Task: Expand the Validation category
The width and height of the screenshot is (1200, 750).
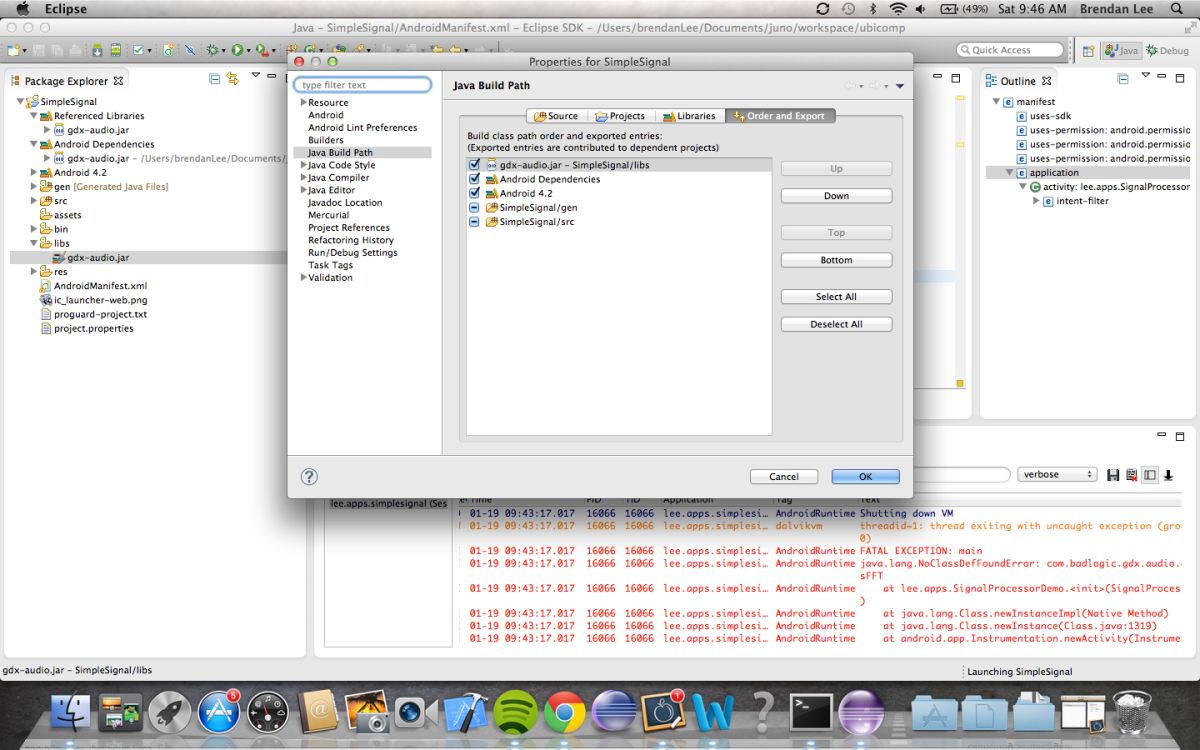Action: tap(303, 277)
